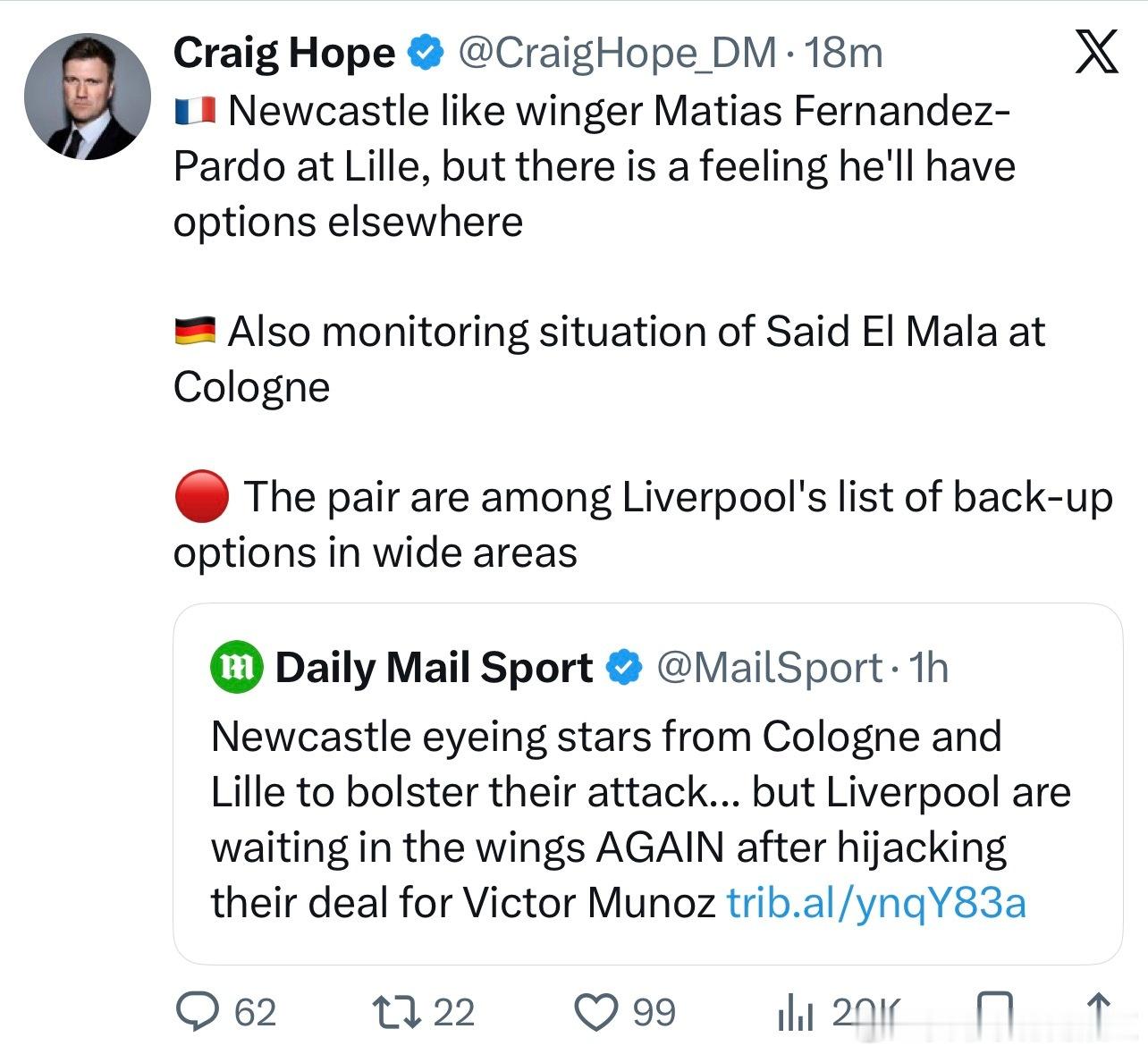1148x1054 pixels.
Task: Open the trib.al/ynqY83a link
Action: (x=876, y=903)
